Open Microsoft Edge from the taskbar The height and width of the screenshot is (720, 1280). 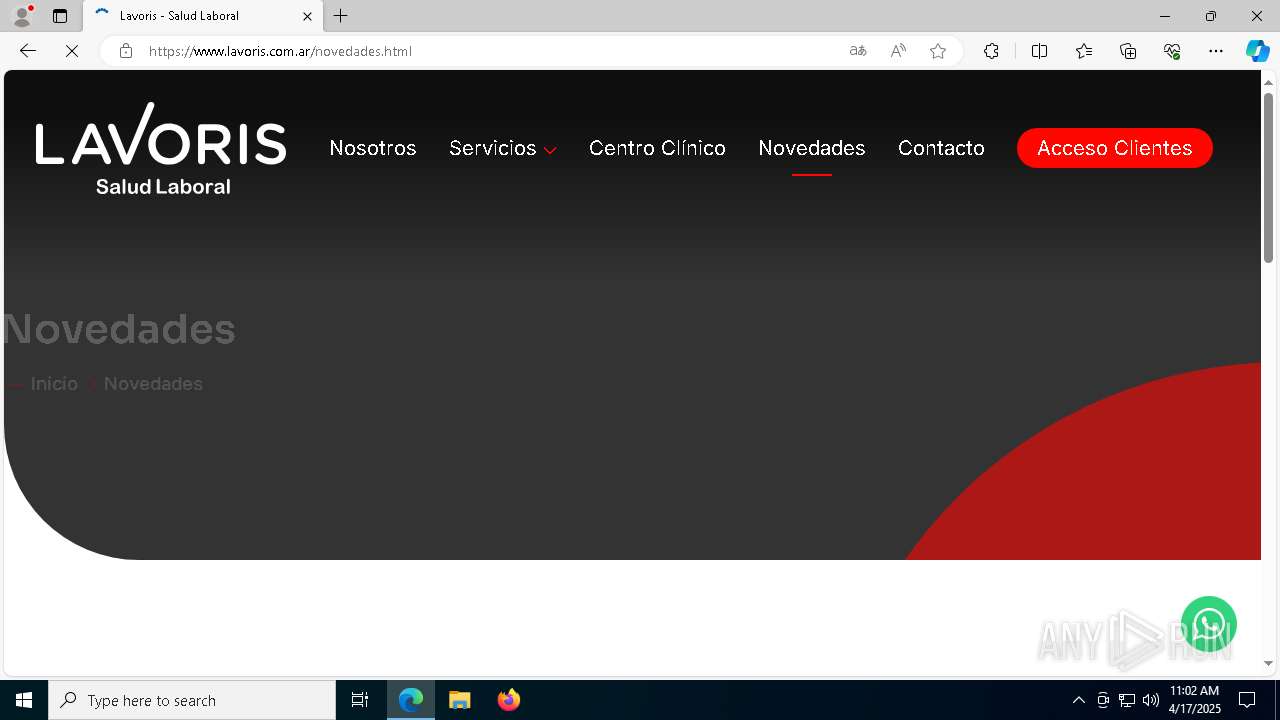411,700
